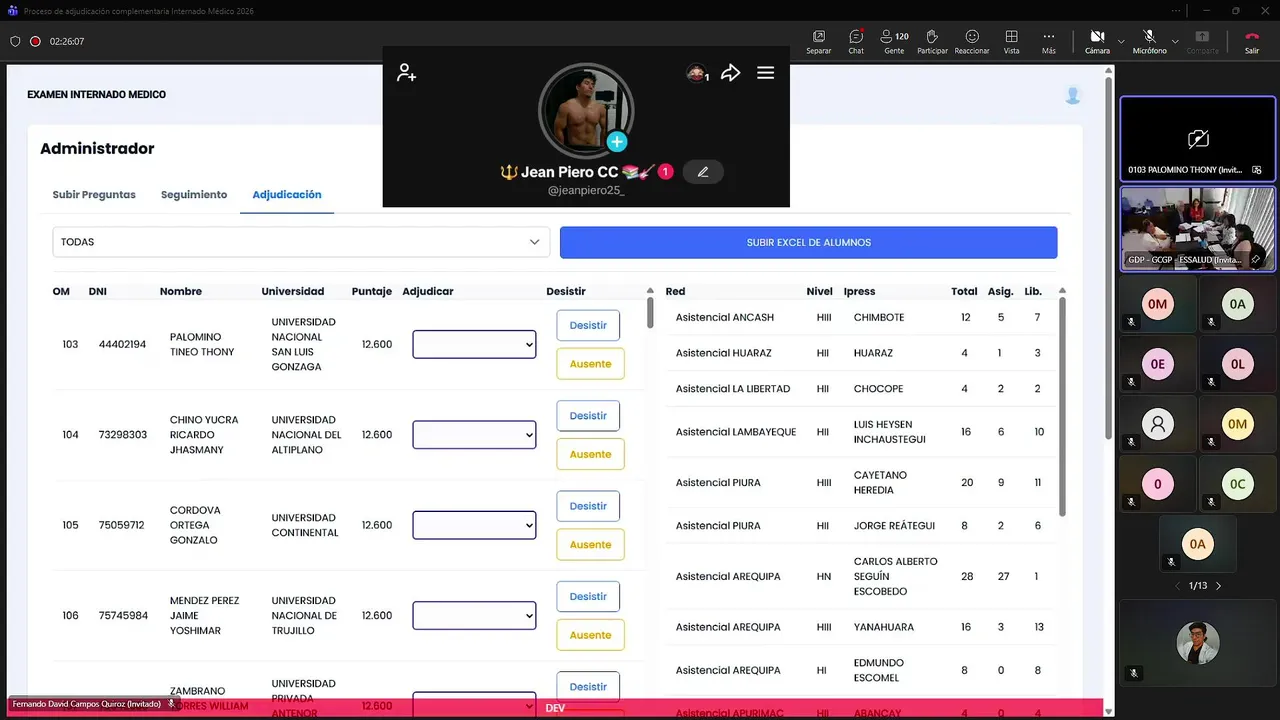
Task: Select the 0C participant tile
Action: (1238, 484)
